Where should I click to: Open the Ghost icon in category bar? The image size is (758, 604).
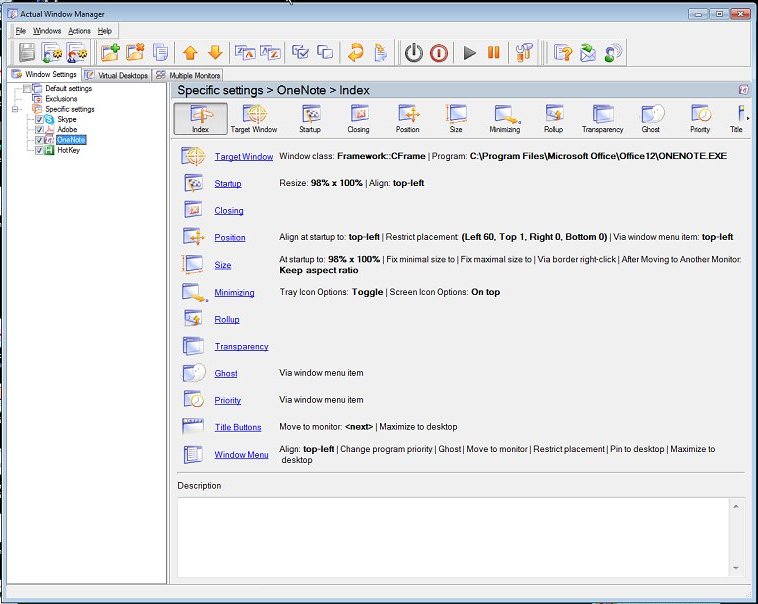[651, 118]
